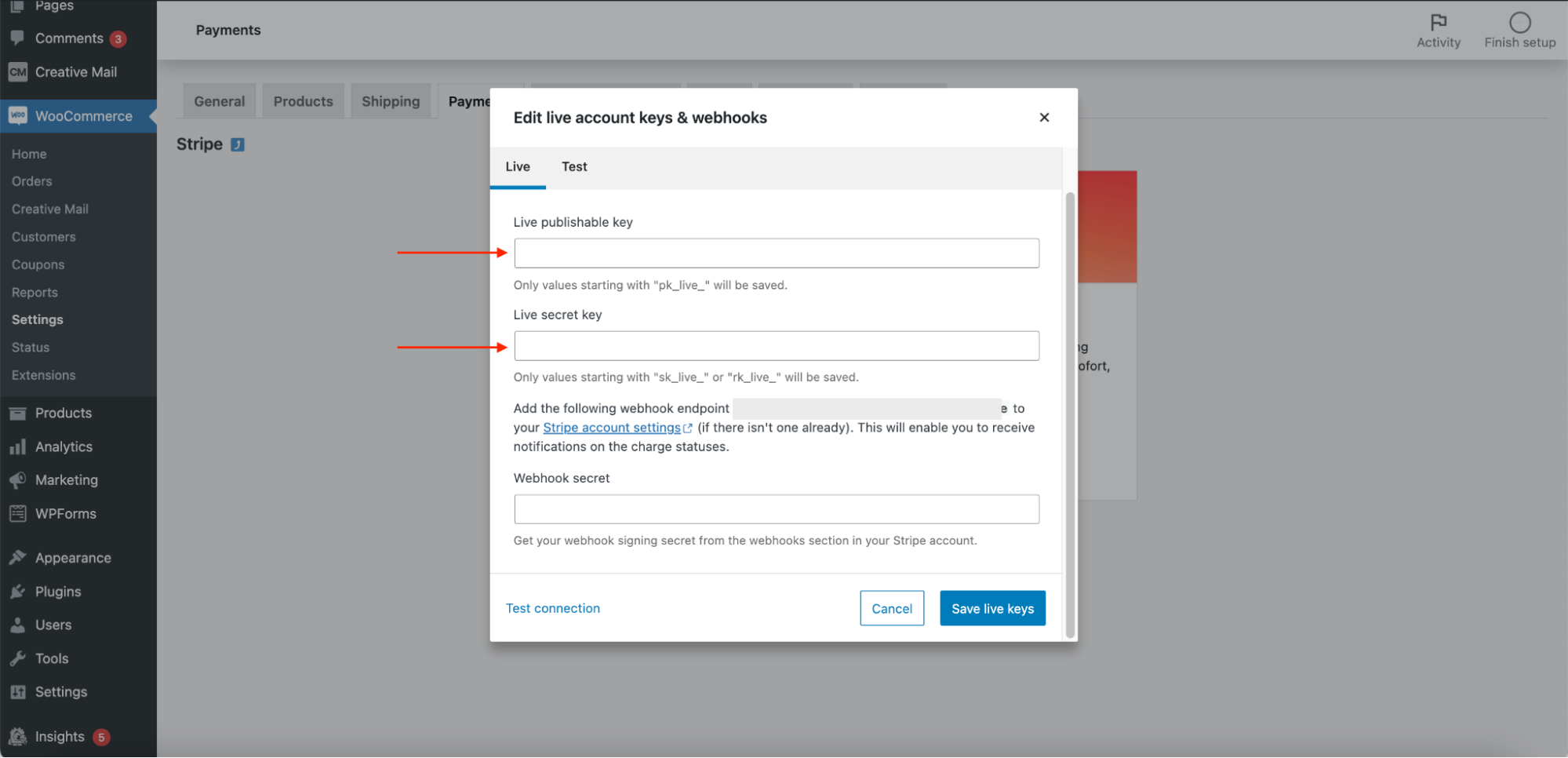Screen dimensions: 1568x758
Task: Open the Stripe account settings link
Action: pos(612,427)
